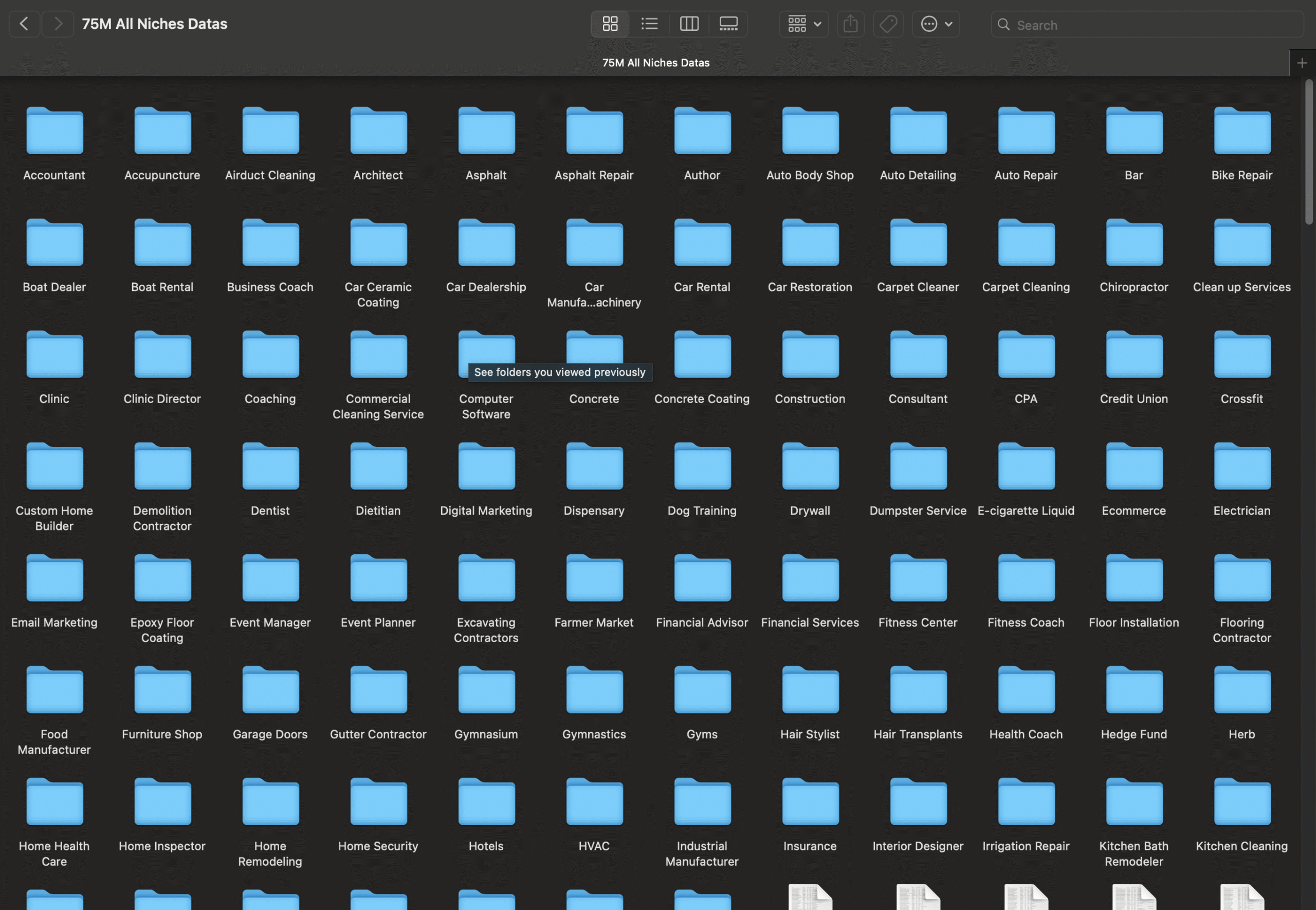This screenshot has width=1316, height=910.
Task: Click the vertical scrollbar thumb
Action: 1309,152
